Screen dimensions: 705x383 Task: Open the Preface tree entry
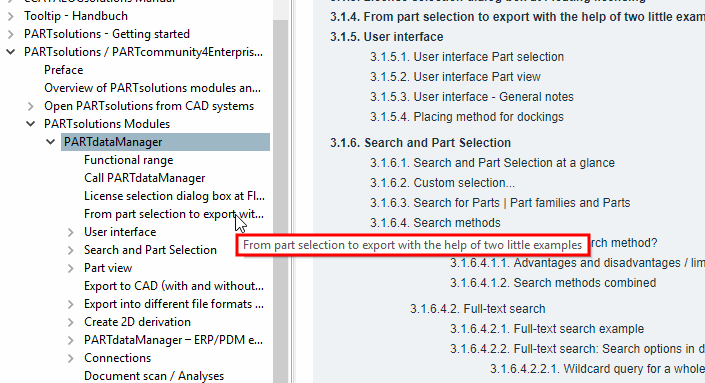pos(63,70)
